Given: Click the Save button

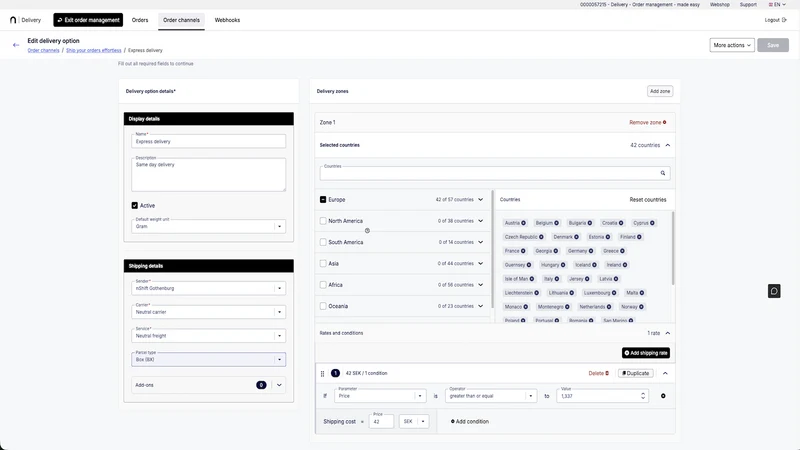Looking at the screenshot, I should [x=773, y=45].
